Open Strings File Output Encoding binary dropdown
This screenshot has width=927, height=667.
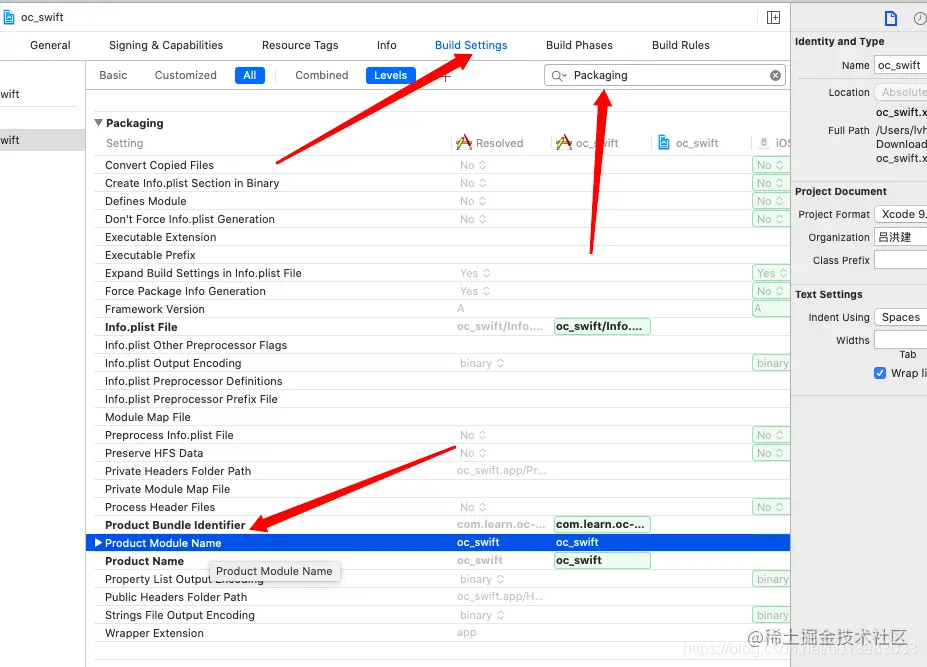click(482, 615)
